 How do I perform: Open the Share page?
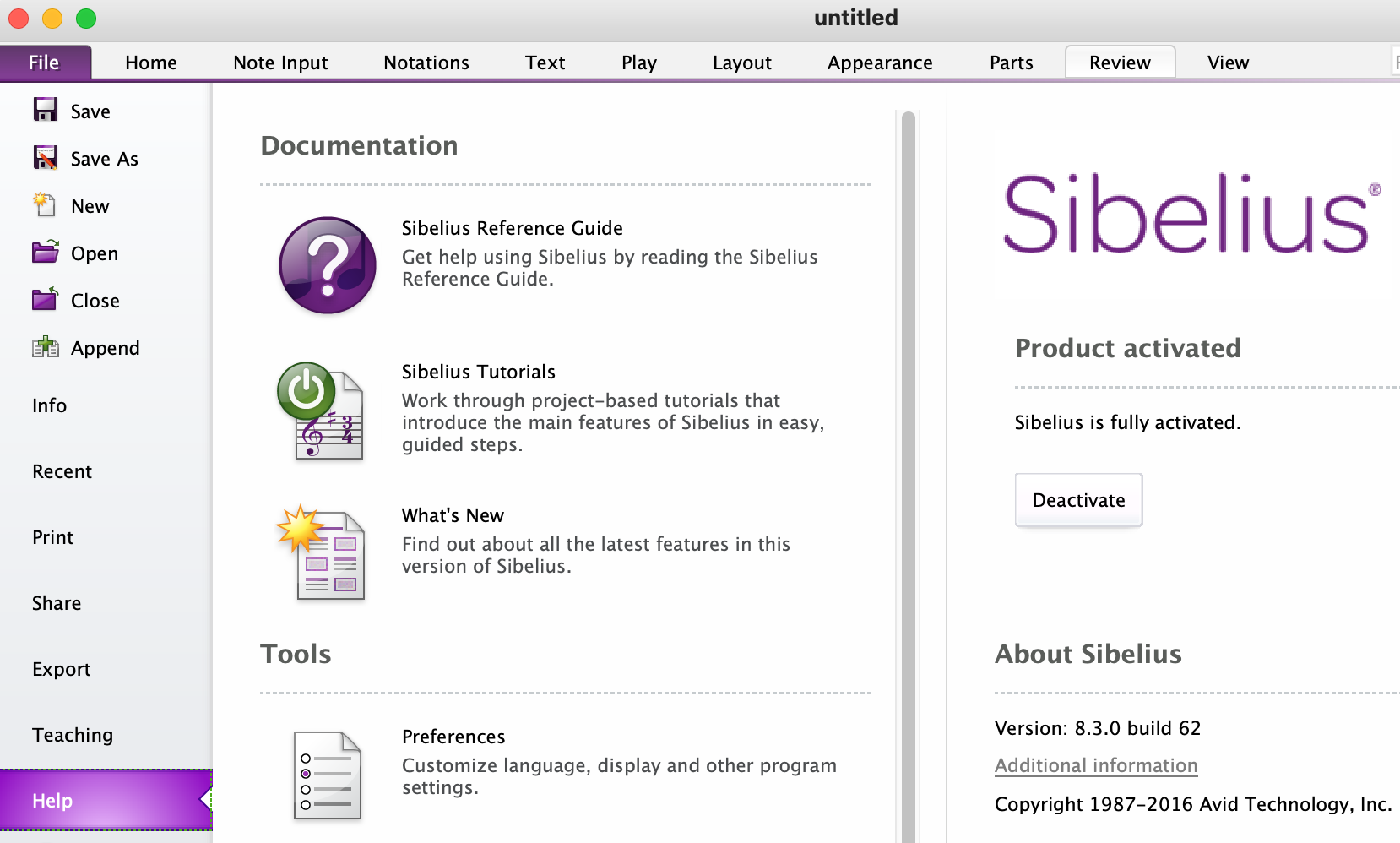[57, 603]
